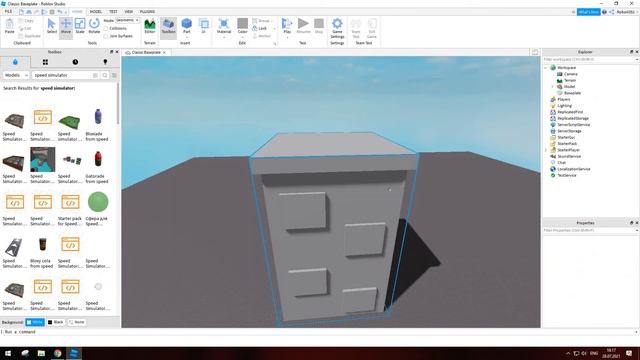Viewport: 640px width, 360px height.
Task: Open File Explorer from taskbar
Action: [x=41, y=353]
